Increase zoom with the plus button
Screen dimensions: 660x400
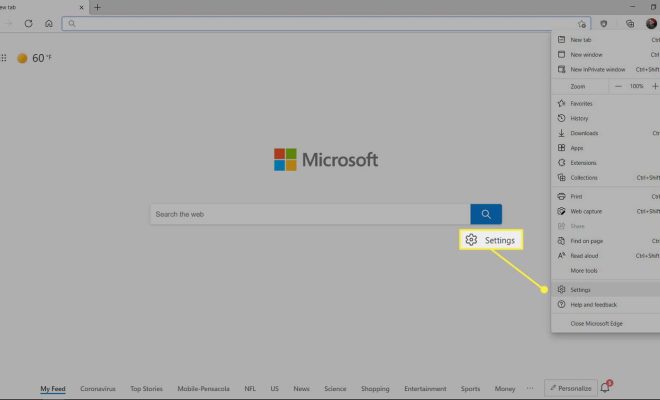point(655,86)
